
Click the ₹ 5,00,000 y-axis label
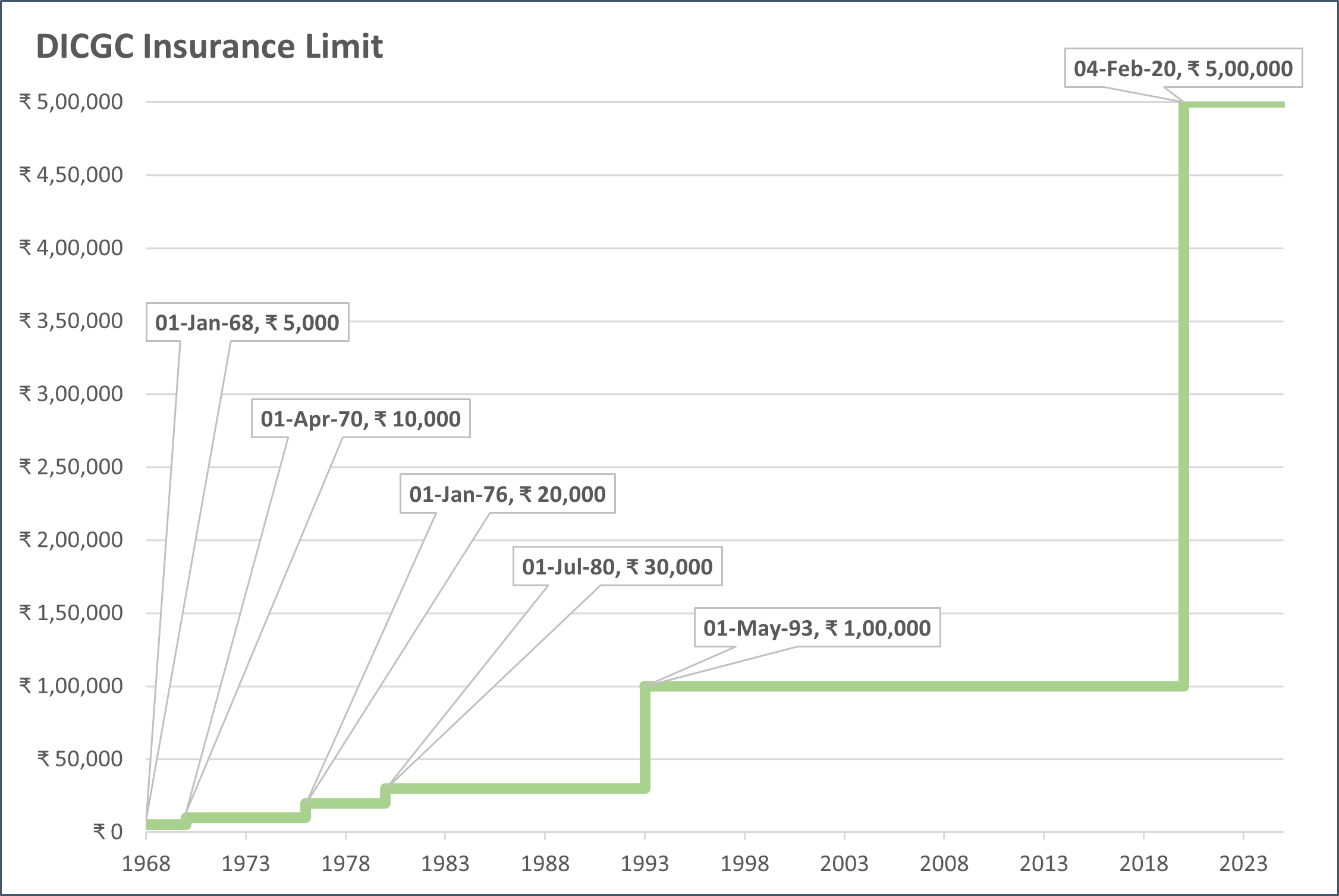[71, 102]
